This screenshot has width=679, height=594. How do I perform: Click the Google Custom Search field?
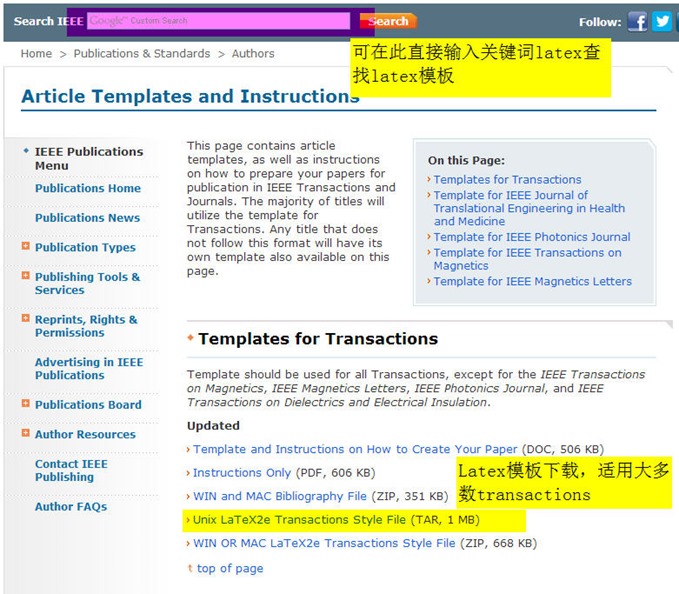(x=218, y=21)
